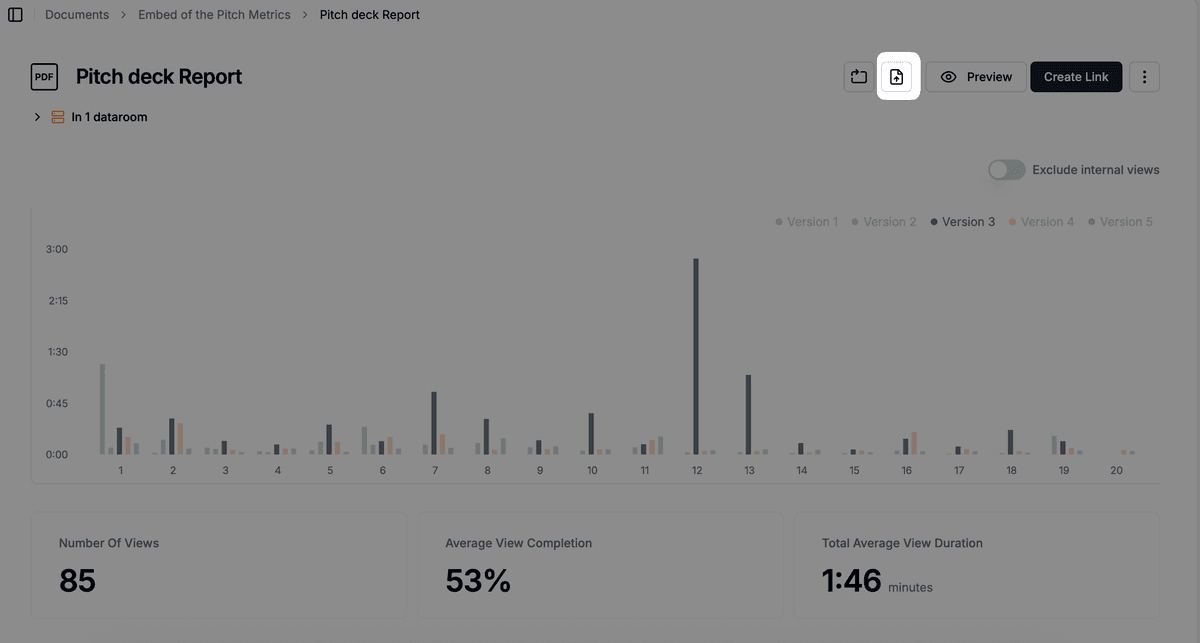Click the PDF file type icon
This screenshot has width=1200, height=643.
coord(44,77)
